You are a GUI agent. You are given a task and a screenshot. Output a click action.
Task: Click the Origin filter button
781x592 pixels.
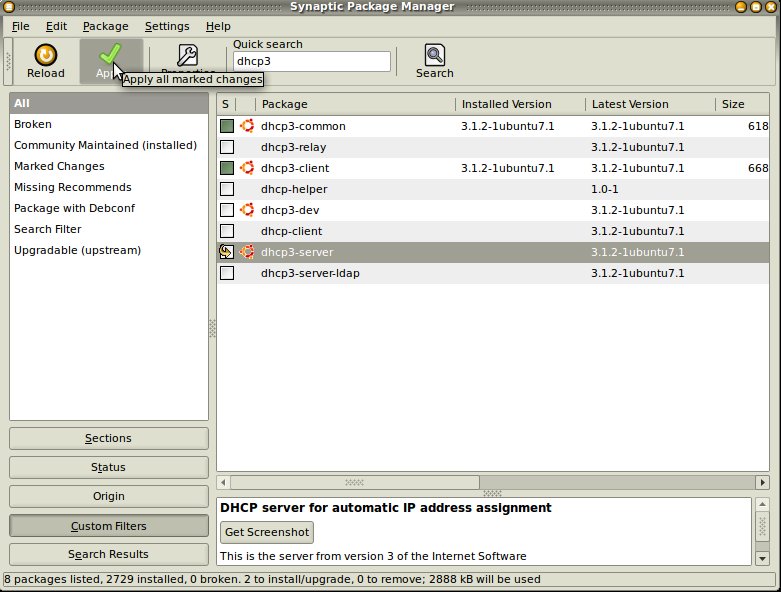109,496
